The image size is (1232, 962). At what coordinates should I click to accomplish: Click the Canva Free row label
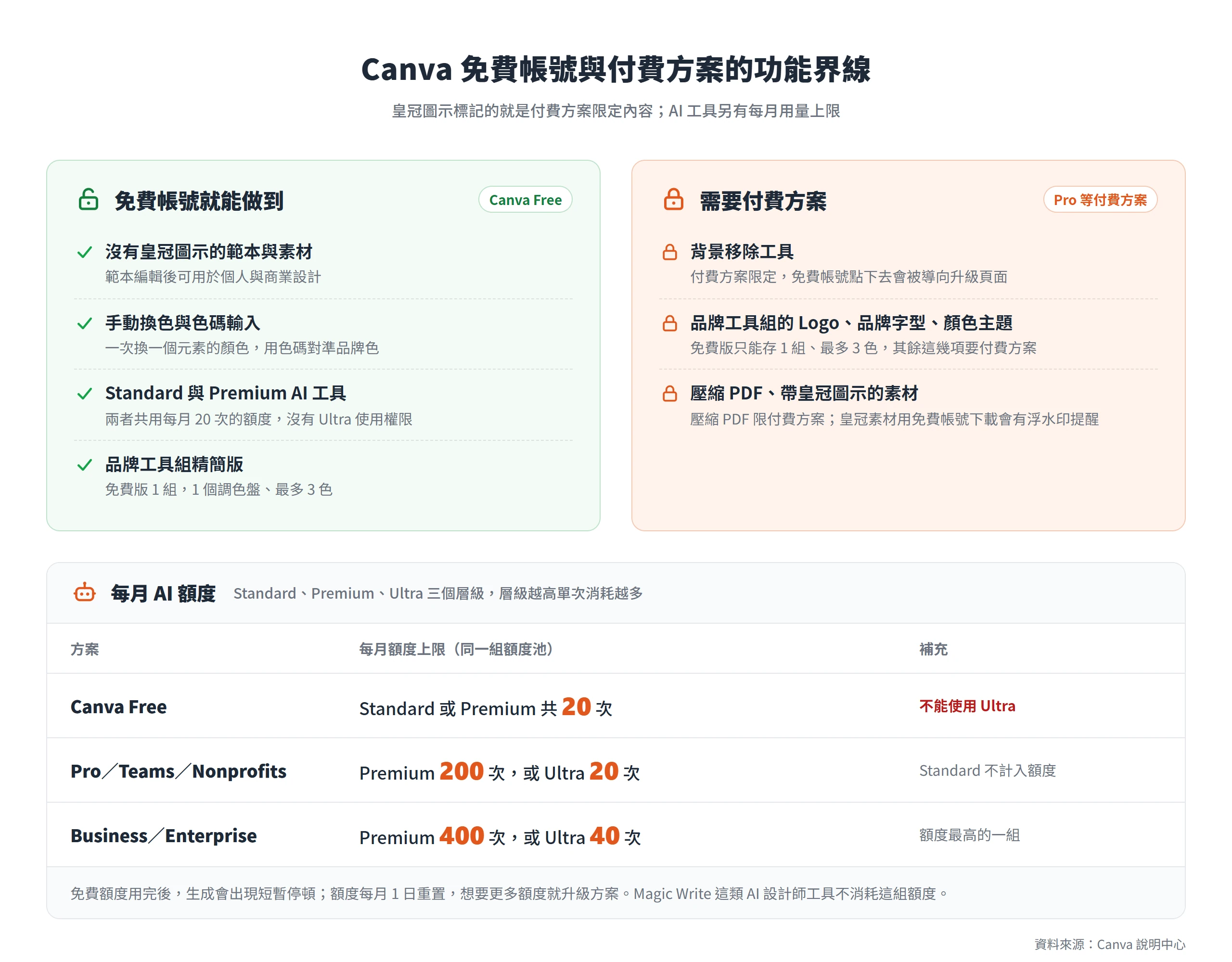[118, 706]
